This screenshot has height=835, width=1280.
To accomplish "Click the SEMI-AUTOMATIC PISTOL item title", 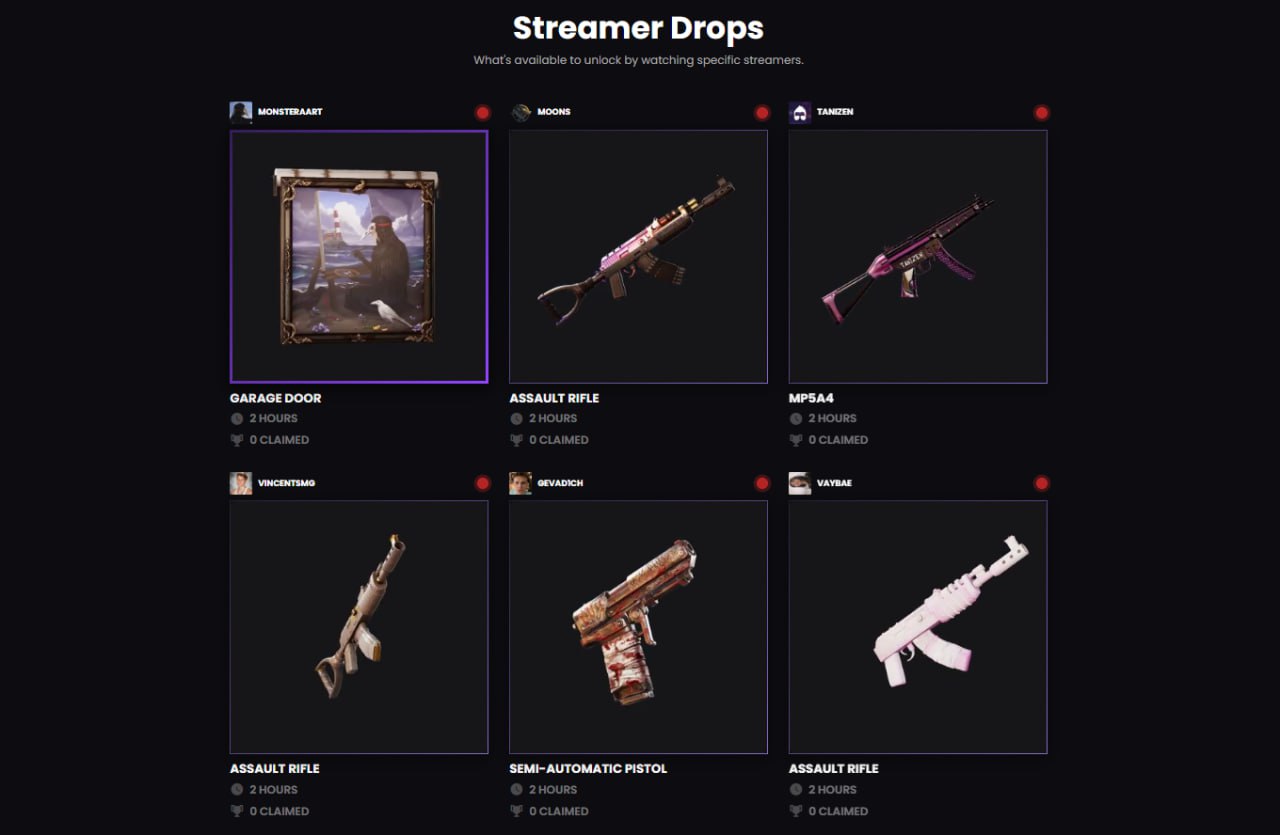I will coord(588,769).
